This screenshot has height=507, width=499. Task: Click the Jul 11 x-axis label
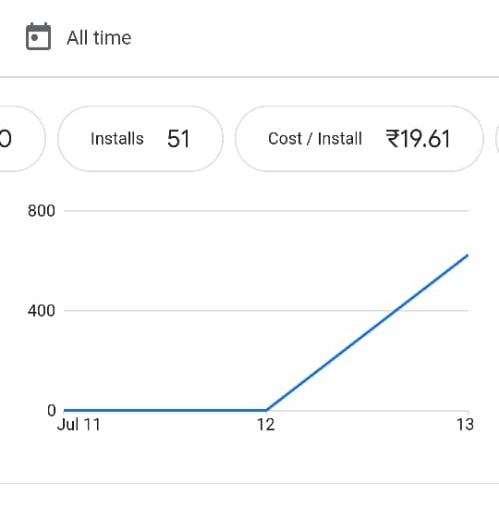point(79,425)
